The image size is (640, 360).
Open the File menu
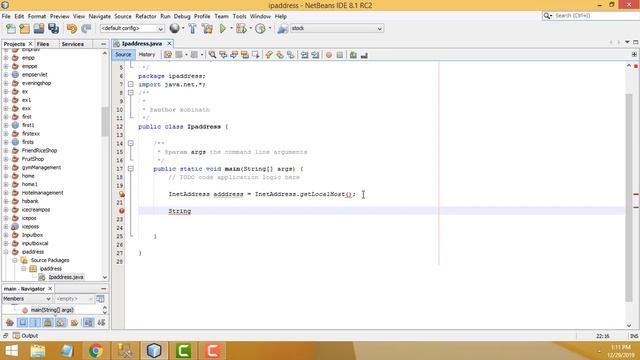[x=6, y=16]
